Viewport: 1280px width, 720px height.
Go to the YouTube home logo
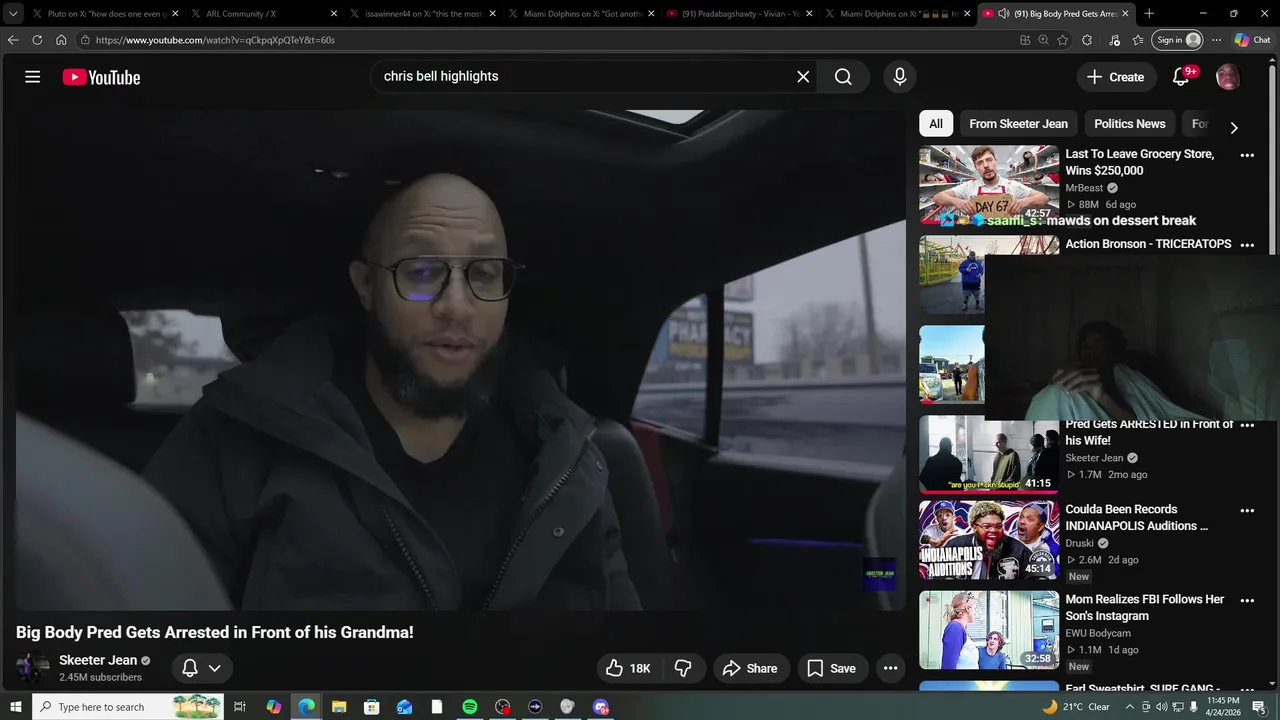tap(101, 77)
